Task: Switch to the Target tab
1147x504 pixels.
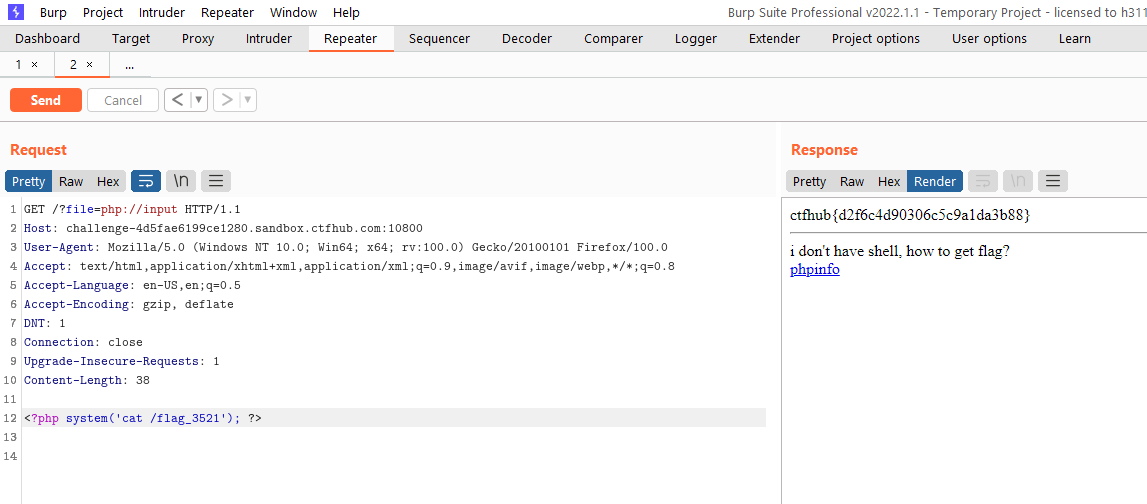Action: click(131, 39)
